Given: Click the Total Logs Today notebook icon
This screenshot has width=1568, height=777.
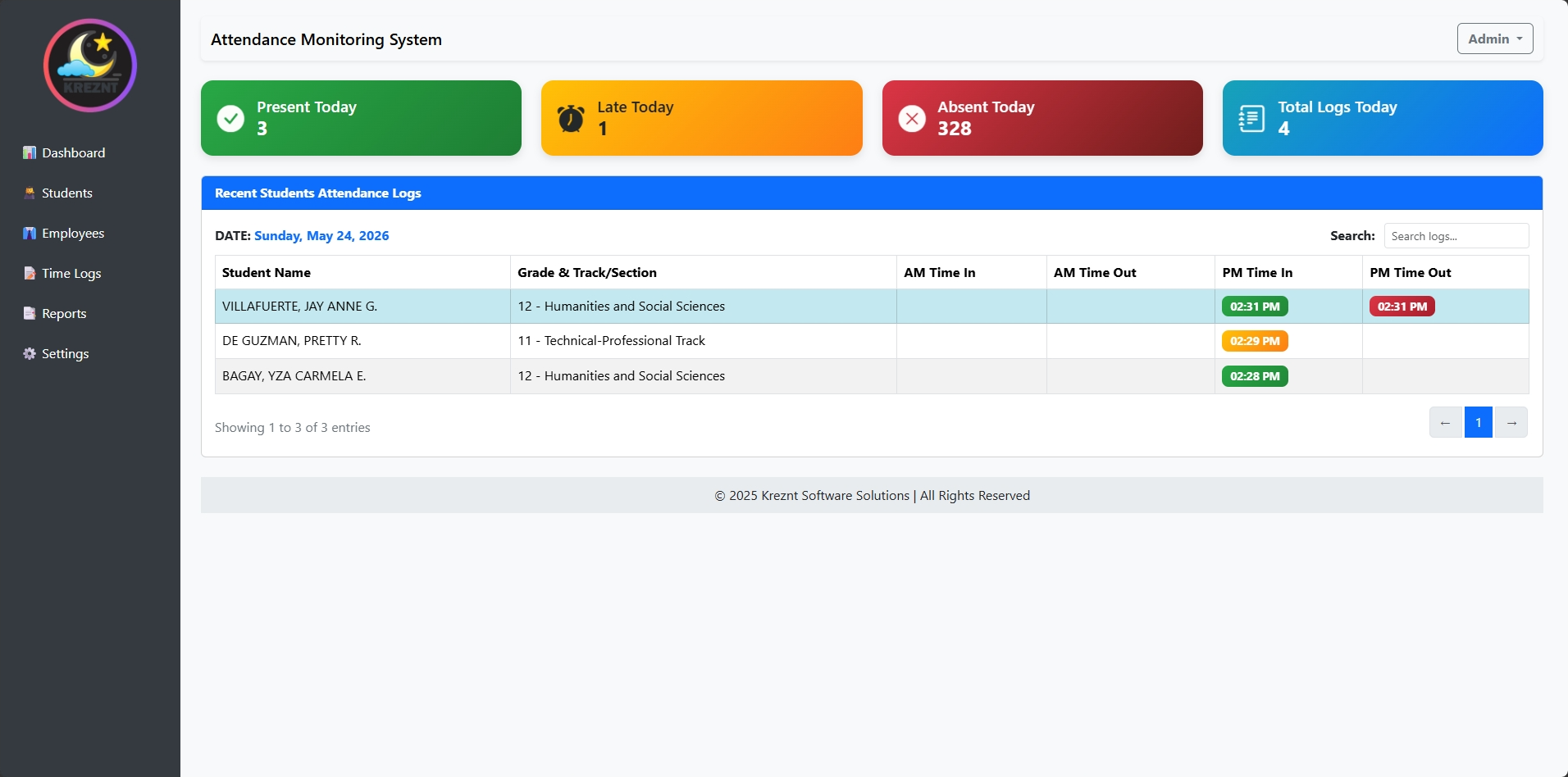Looking at the screenshot, I should tap(1251, 118).
